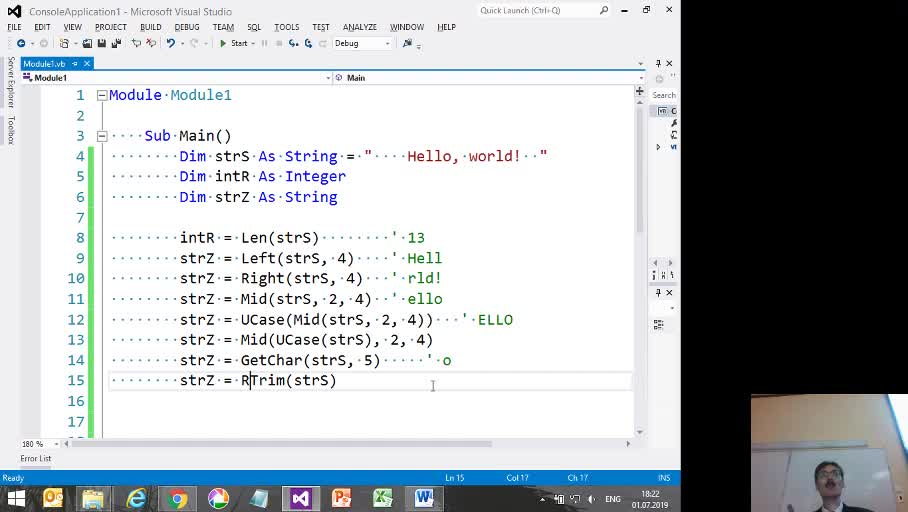Open the FILE menu
The height and width of the screenshot is (512, 908).
(14, 27)
